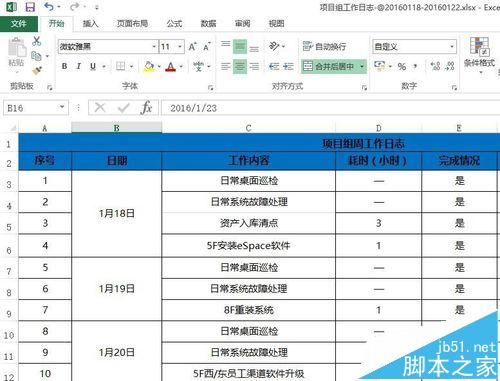Click decrease indent icon
This screenshot has width=500, height=381.
274,66
